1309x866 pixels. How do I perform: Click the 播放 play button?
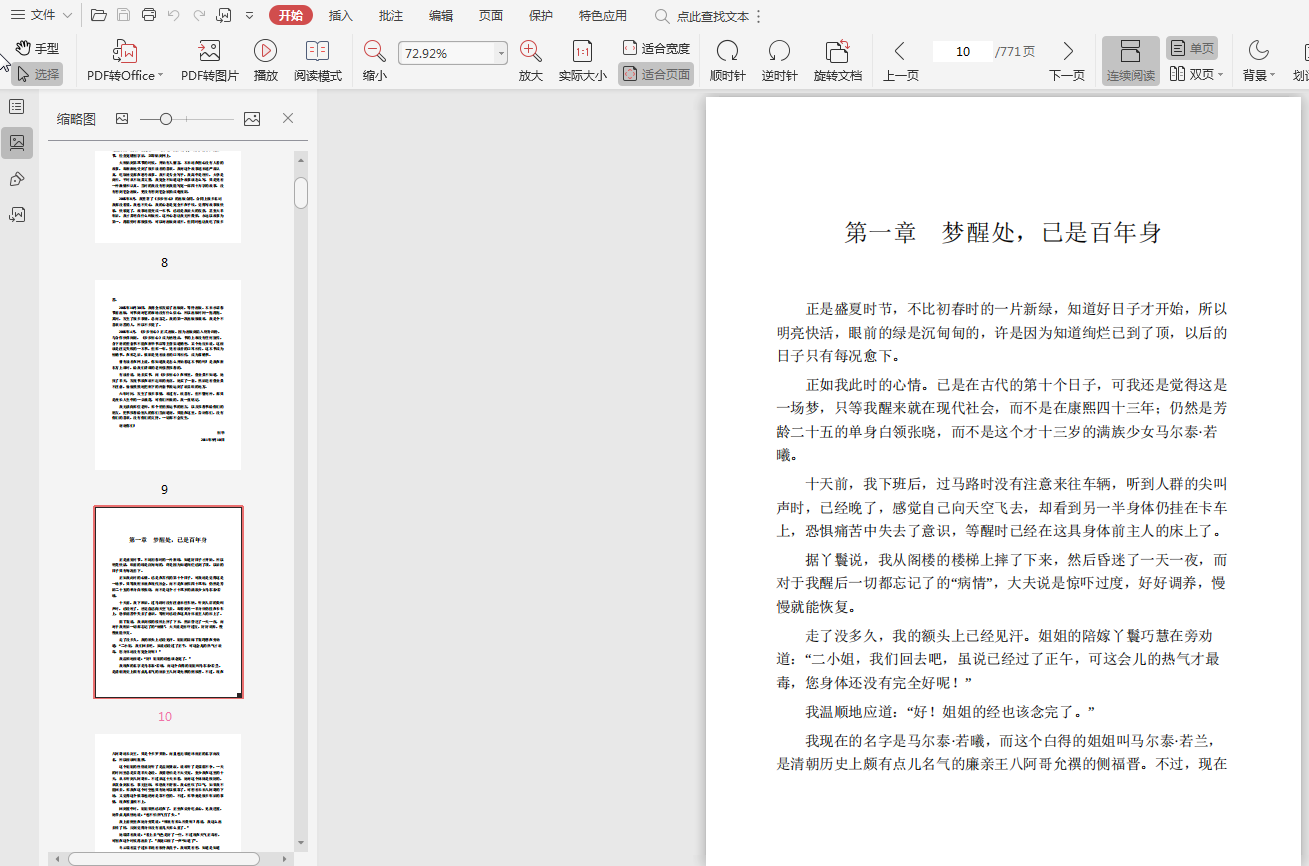coord(265,61)
